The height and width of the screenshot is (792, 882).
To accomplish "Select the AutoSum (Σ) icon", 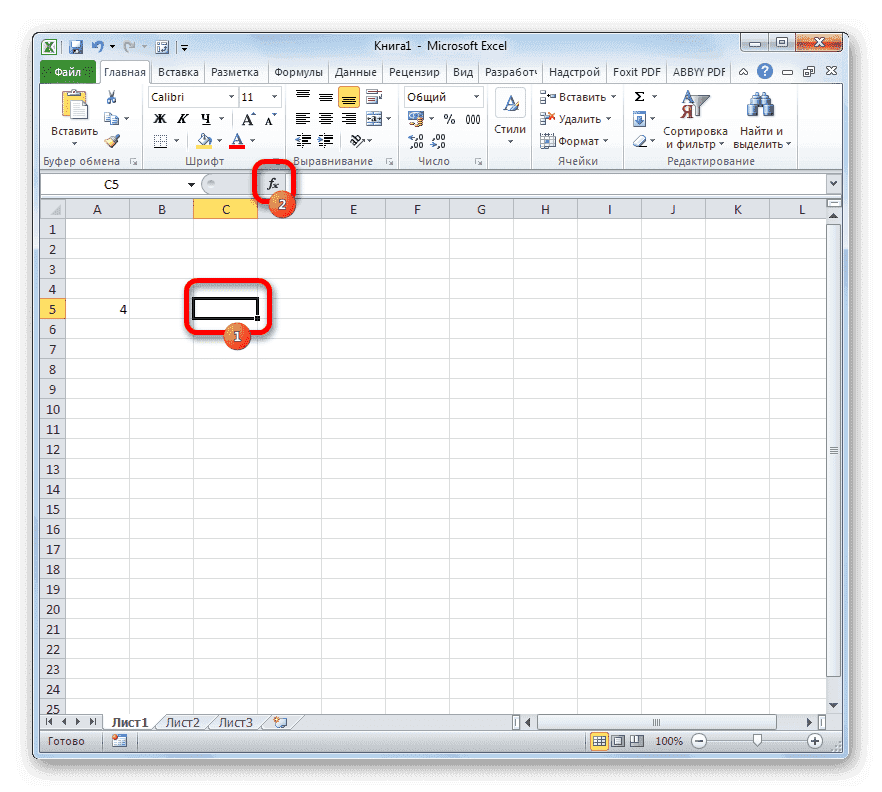I will 639,96.
